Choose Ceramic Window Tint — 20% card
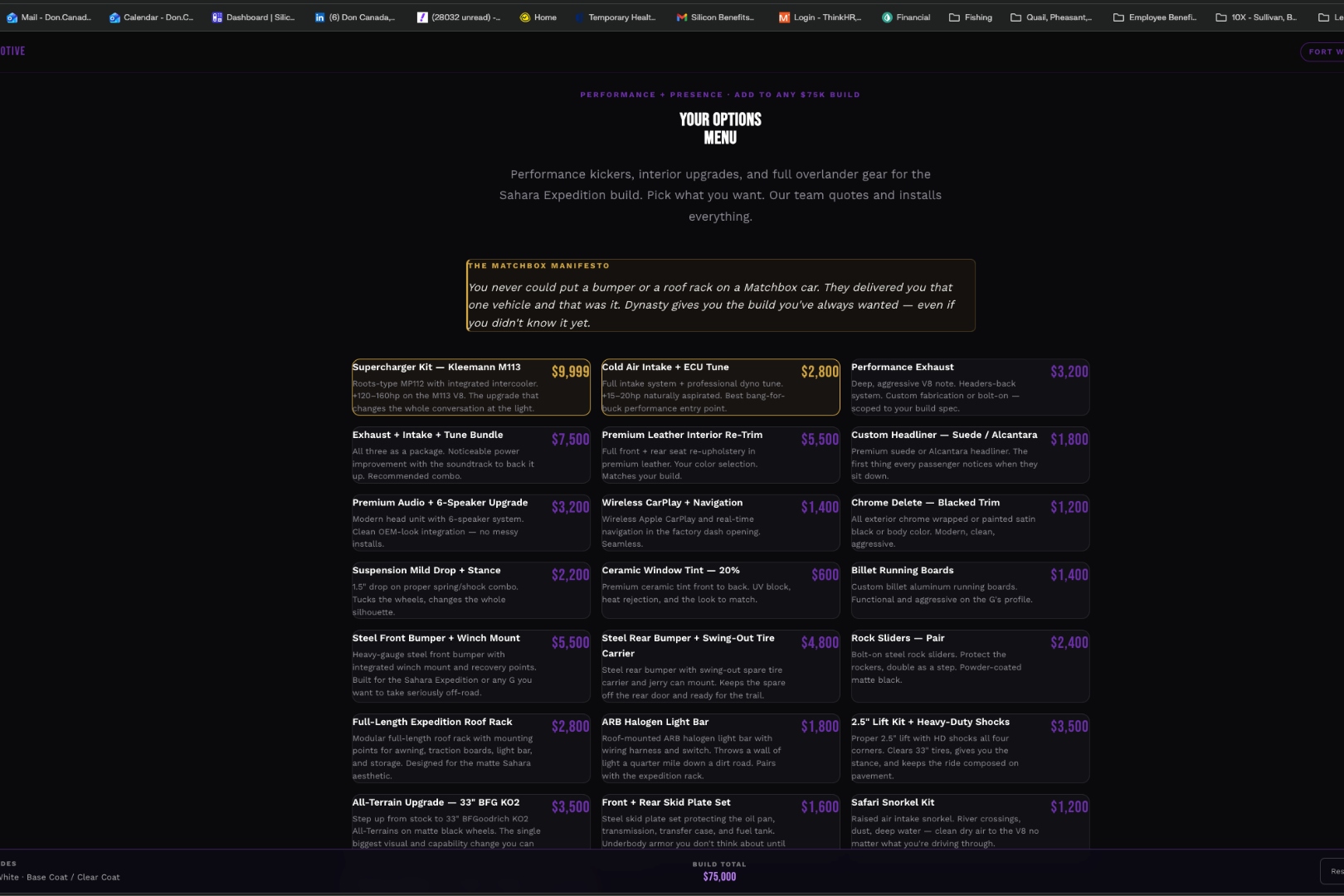Viewport: 1344px width, 896px height. coord(720,592)
